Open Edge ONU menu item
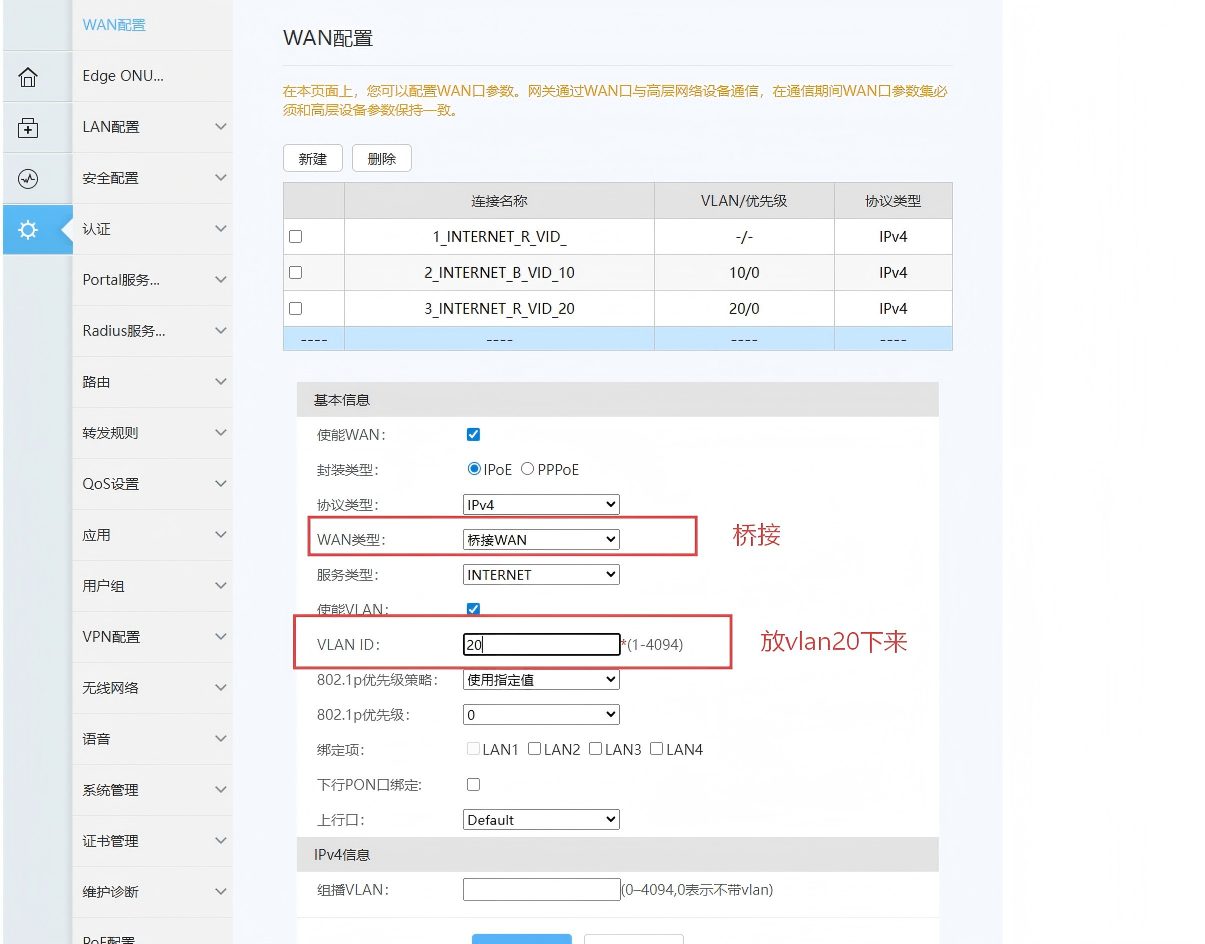This screenshot has height=944, width=1205. tap(122, 76)
